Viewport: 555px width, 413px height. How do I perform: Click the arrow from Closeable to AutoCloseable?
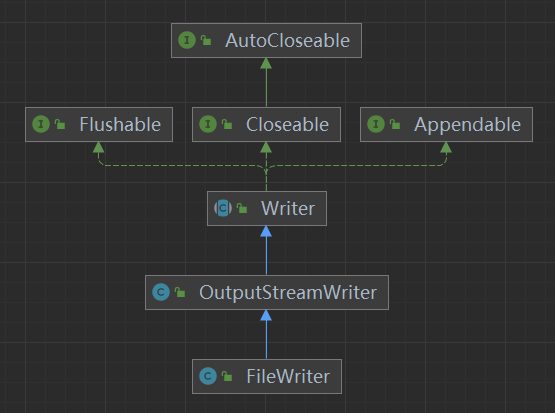[266, 82]
